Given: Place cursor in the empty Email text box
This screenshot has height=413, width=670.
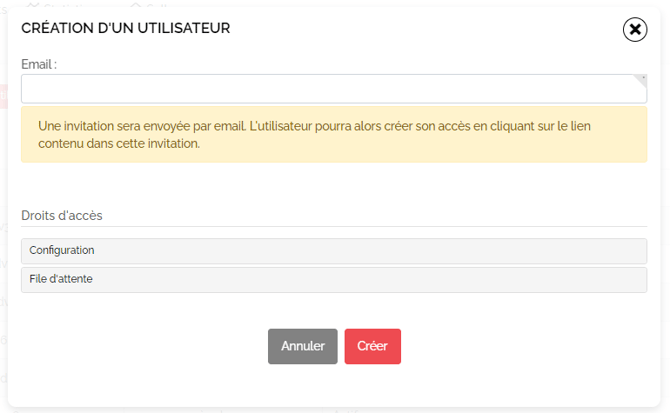Looking at the screenshot, I should [x=334, y=89].
